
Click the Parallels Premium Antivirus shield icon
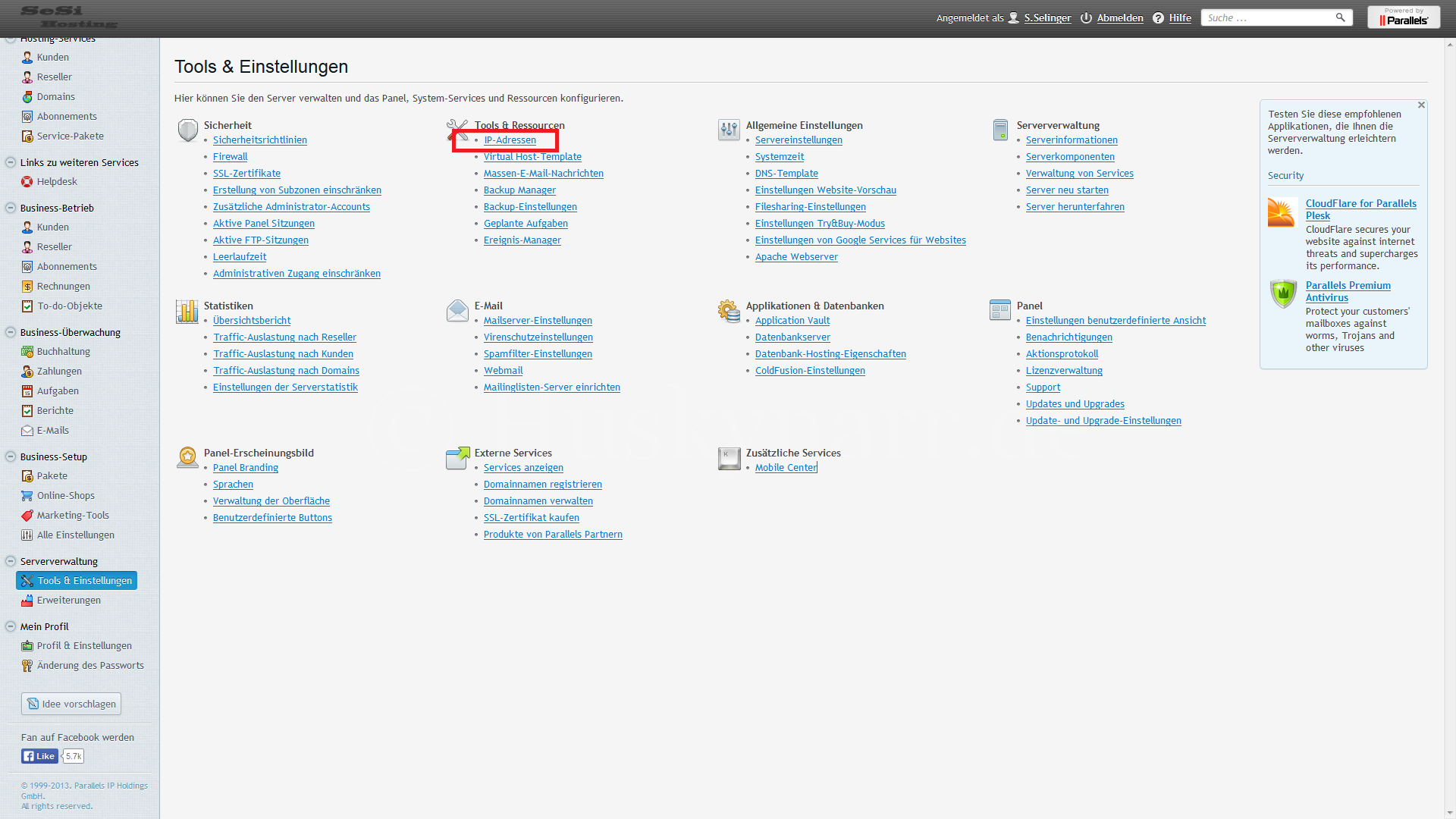coord(1283,293)
